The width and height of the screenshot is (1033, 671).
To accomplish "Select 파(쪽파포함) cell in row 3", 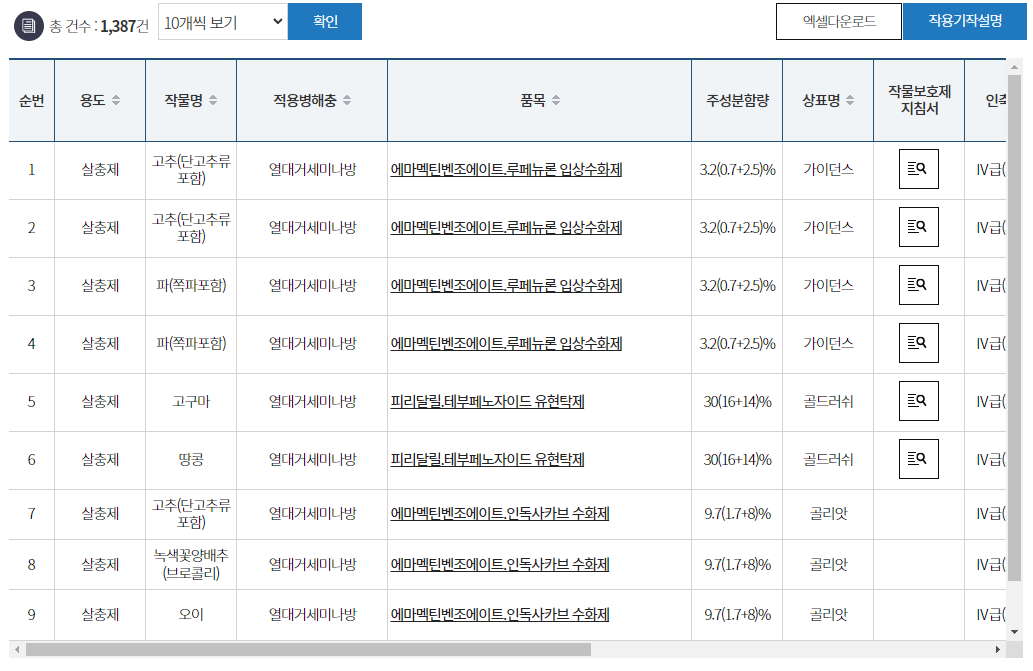I will point(191,286).
